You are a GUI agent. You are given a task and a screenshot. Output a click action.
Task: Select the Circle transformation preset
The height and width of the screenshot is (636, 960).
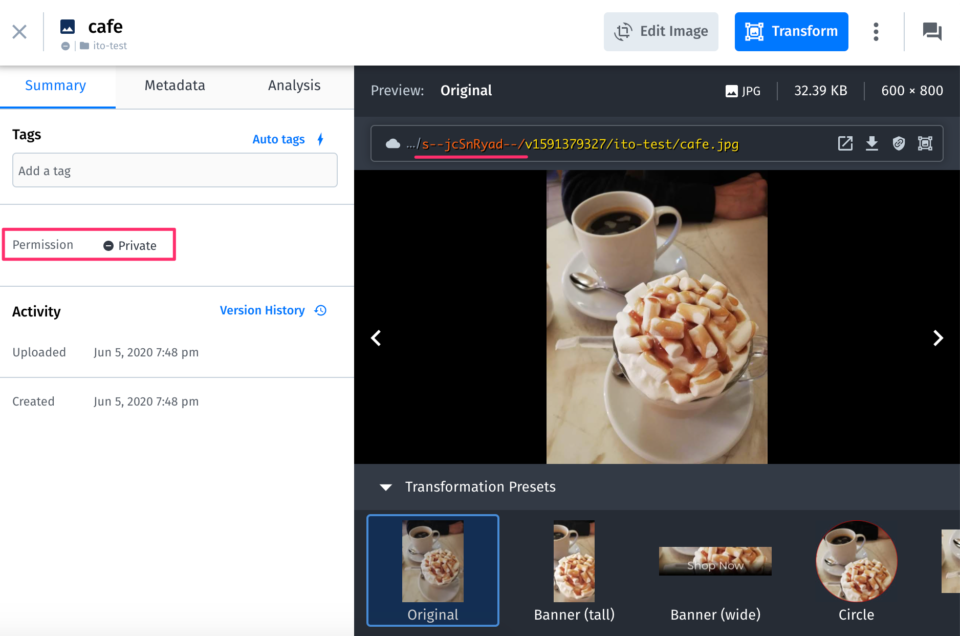click(x=856, y=560)
